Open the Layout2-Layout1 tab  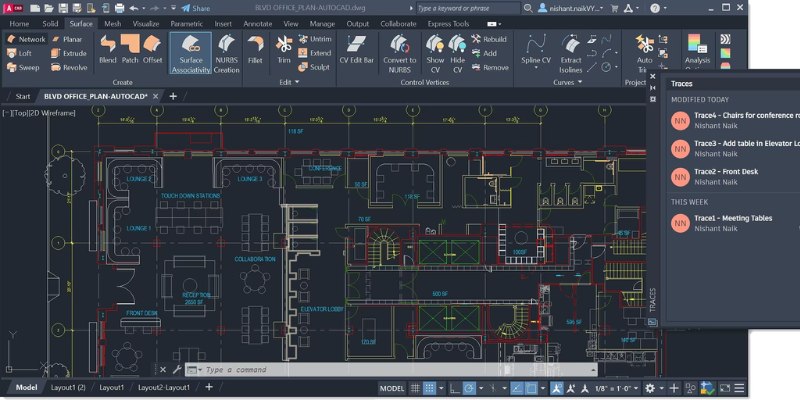(x=163, y=388)
